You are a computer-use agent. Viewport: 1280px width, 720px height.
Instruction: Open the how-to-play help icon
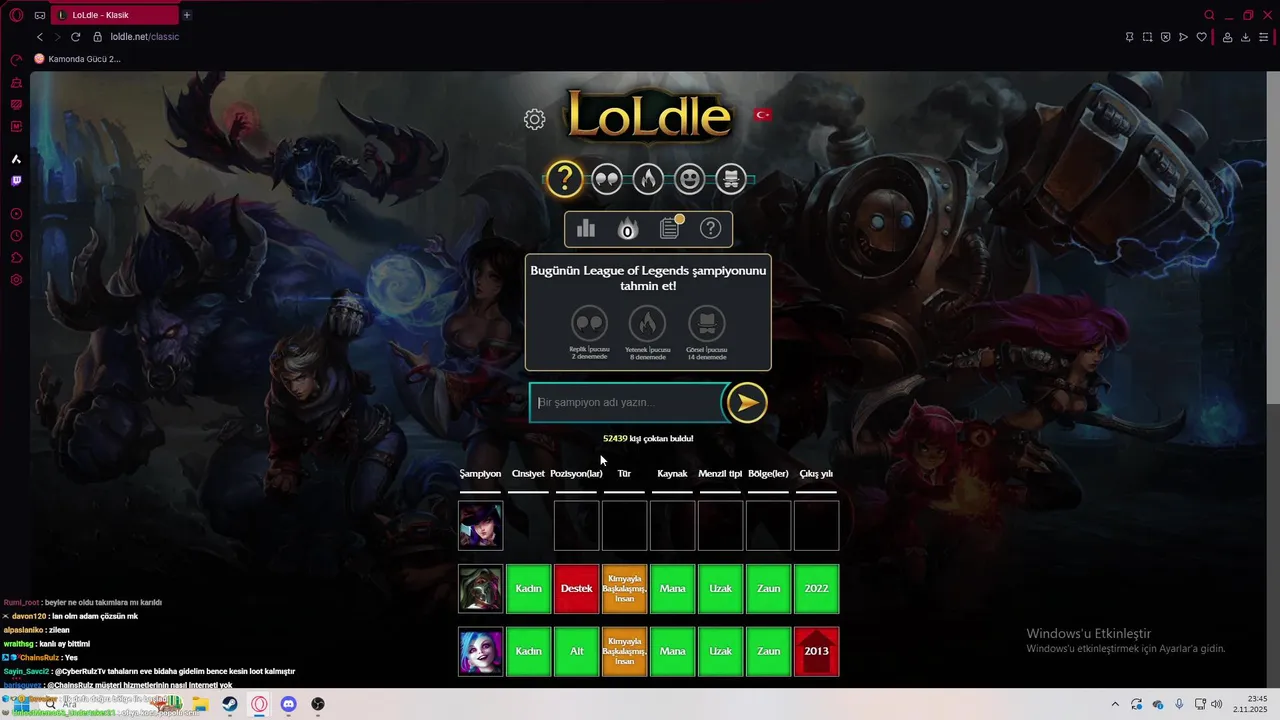pos(710,229)
